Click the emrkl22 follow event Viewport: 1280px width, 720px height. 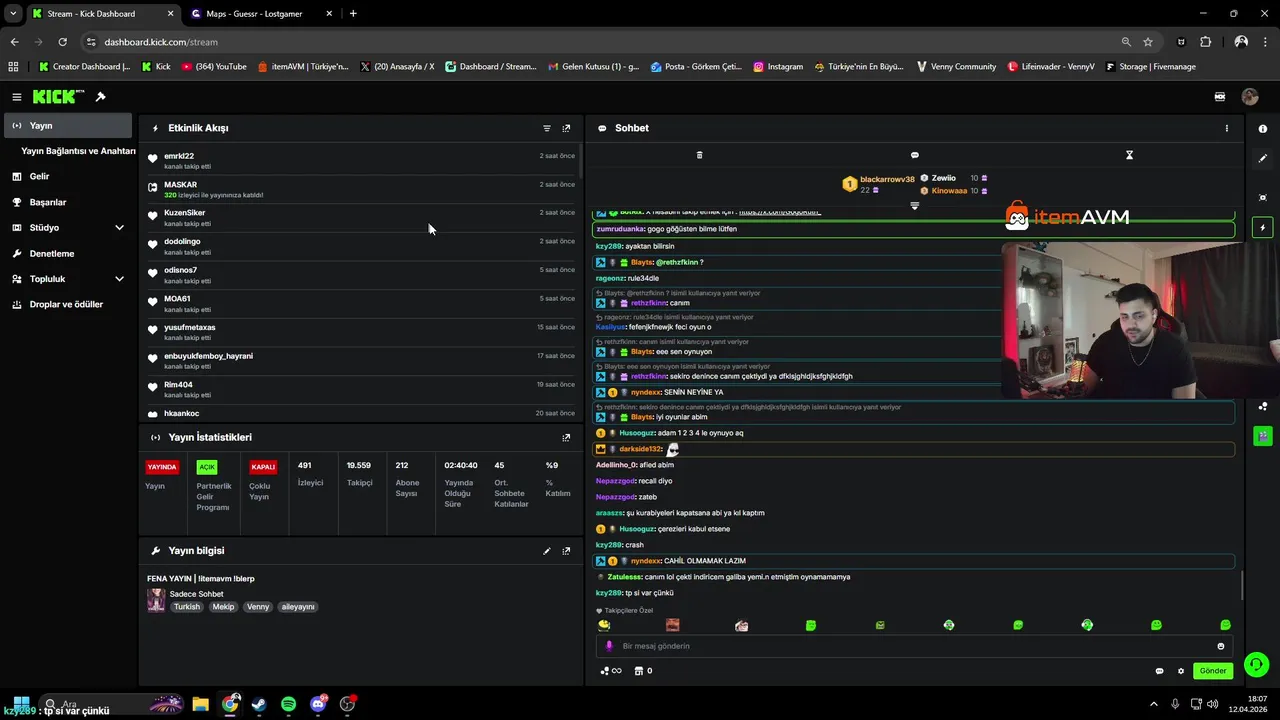tap(361, 159)
